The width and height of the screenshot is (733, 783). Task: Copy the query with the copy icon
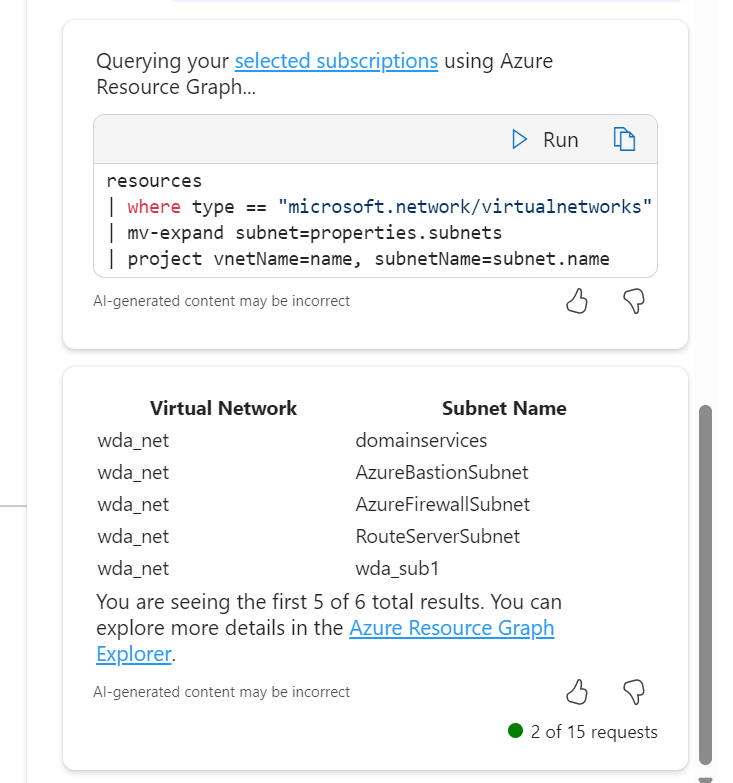point(624,140)
